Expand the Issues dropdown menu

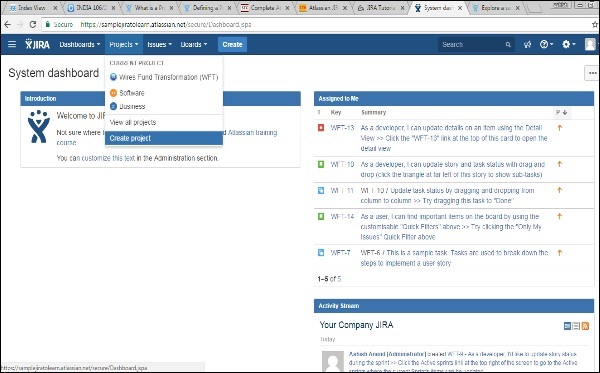(160, 44)
